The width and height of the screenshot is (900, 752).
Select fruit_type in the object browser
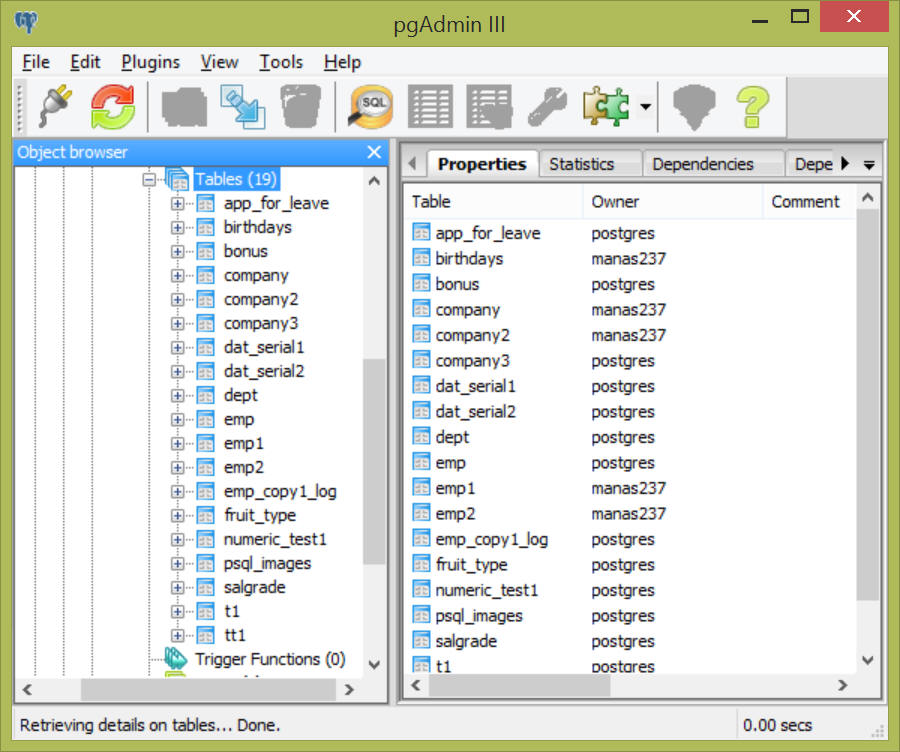(x=259, y=515)
